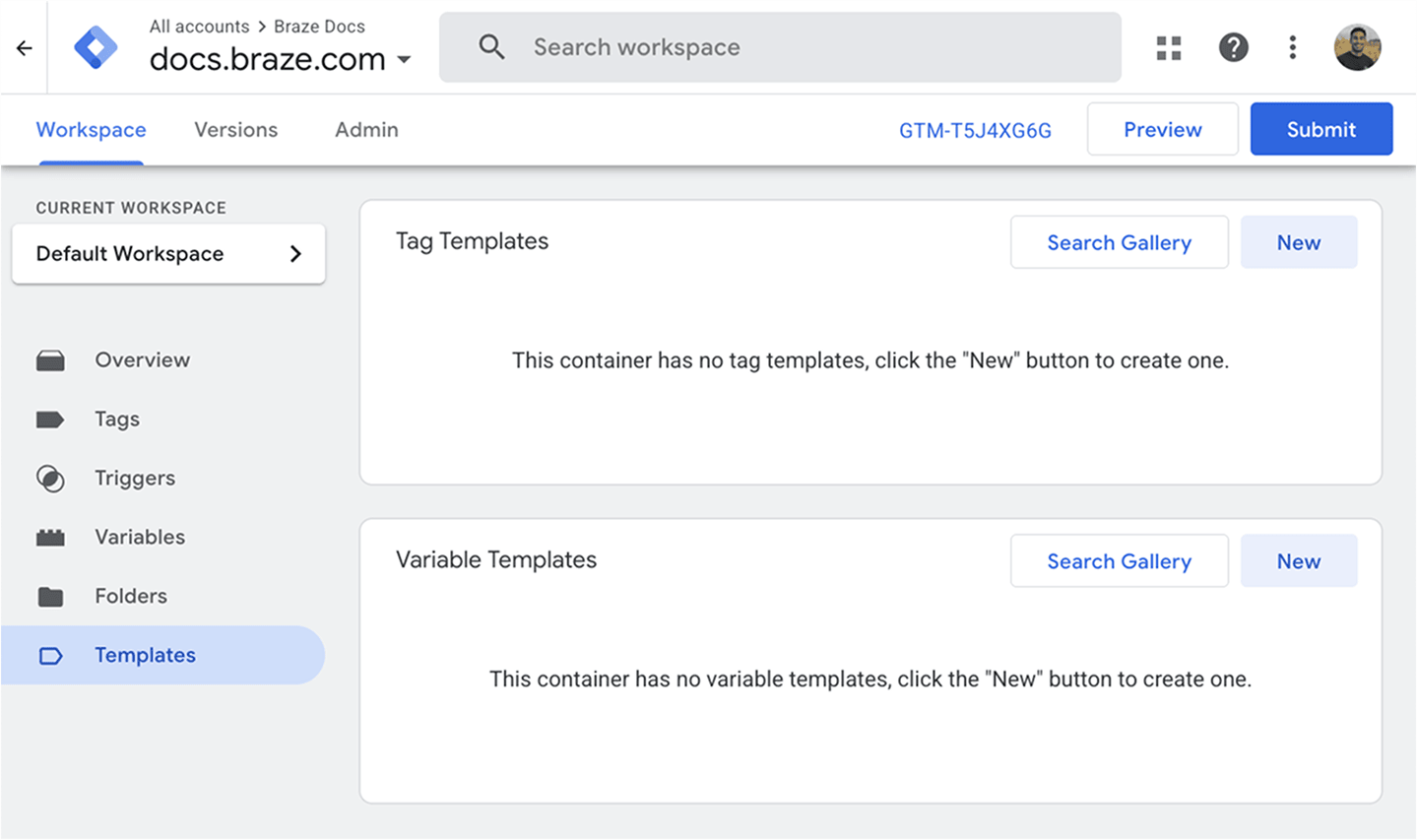Select the Variables sidebar icon
The image size is (1417, 840).
pos(51,537)
